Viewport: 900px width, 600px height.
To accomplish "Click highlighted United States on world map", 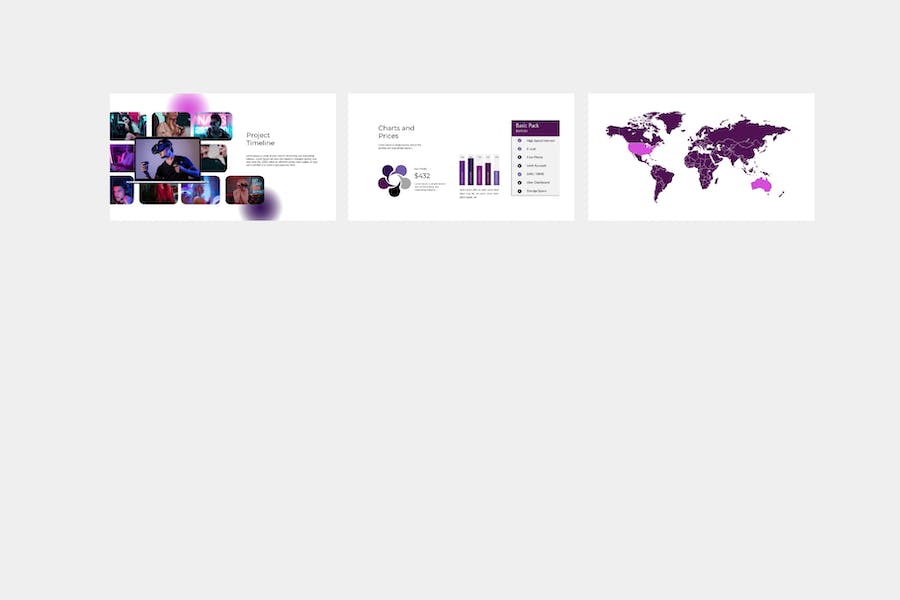I will point(642,151).
